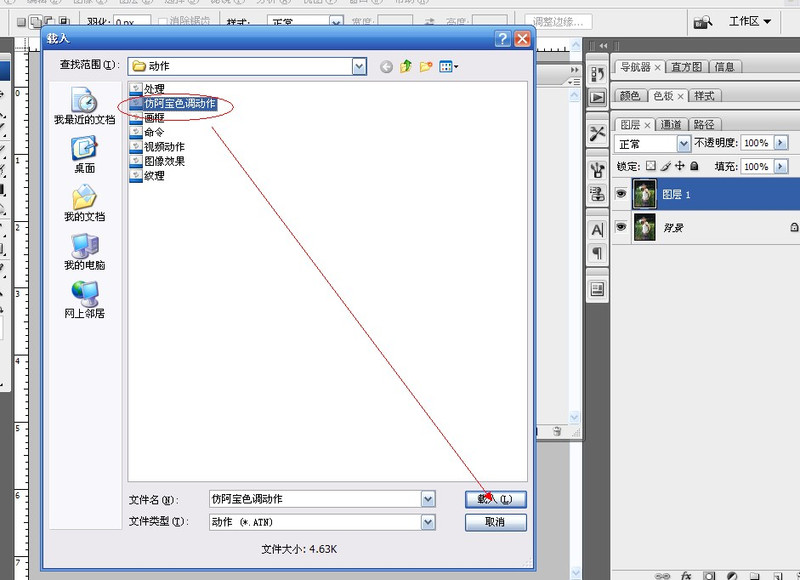
Task: Toggle lock position icon
Action: 680,166
